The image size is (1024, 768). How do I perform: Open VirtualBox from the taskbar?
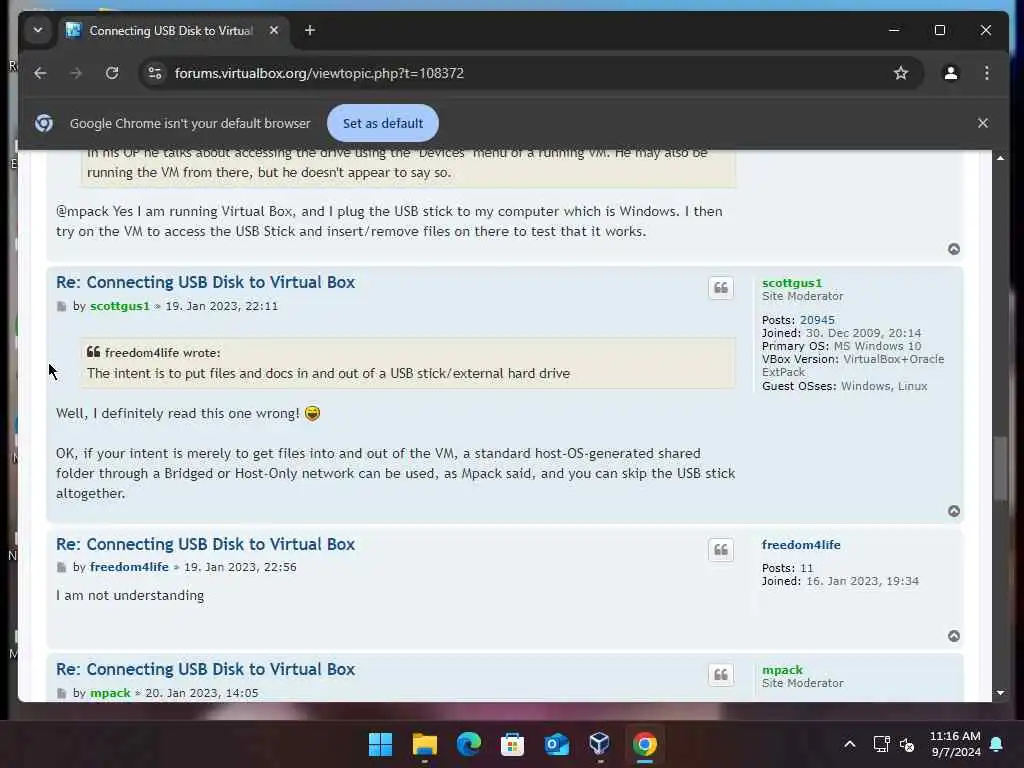600,744
